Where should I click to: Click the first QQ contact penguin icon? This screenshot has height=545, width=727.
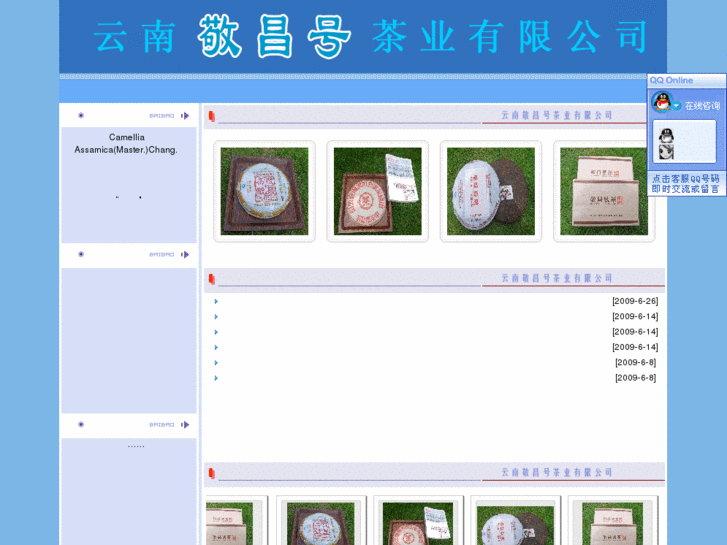coord(666,135)
